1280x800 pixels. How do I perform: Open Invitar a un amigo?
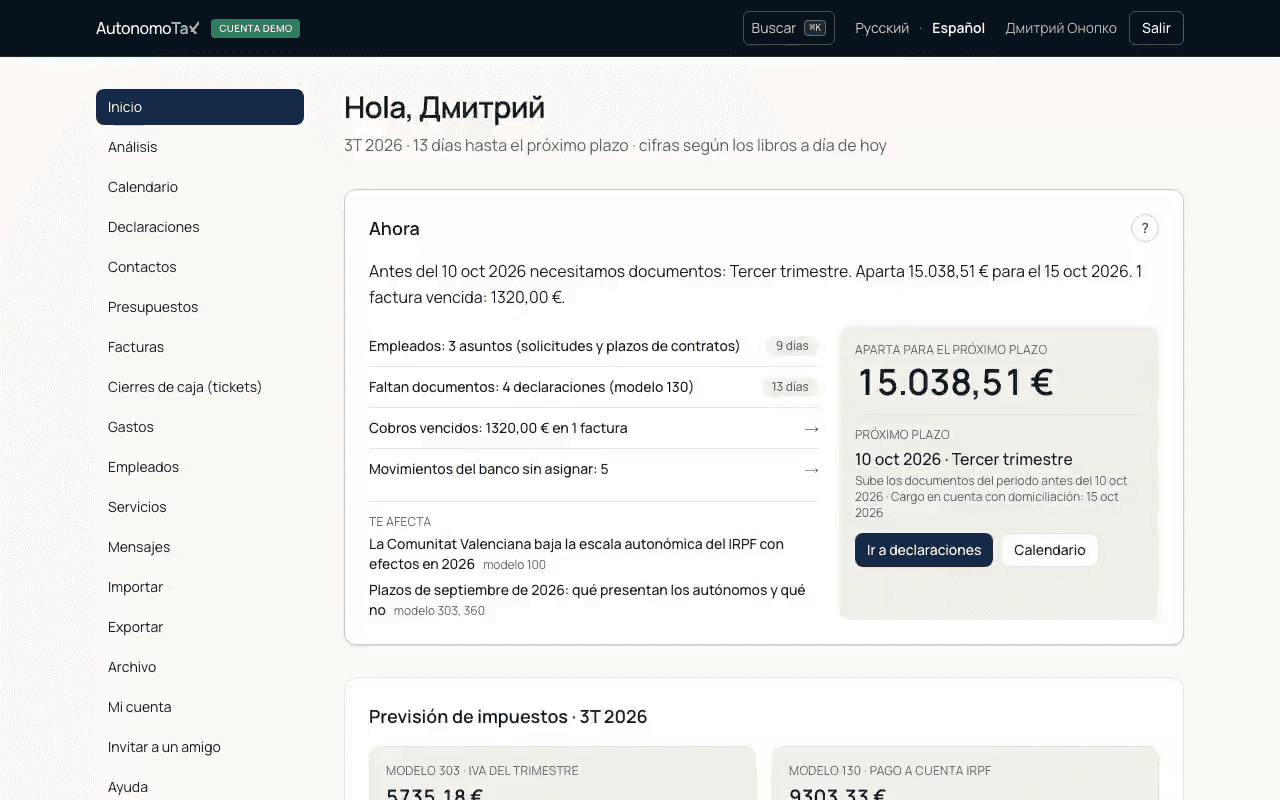[200, 747]
